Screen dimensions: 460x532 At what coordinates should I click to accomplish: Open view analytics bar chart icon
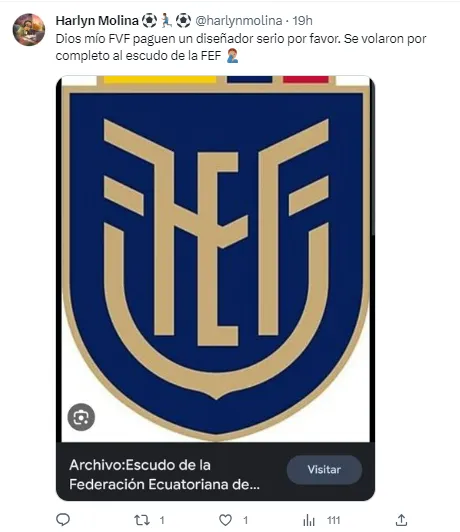(309, 520)
